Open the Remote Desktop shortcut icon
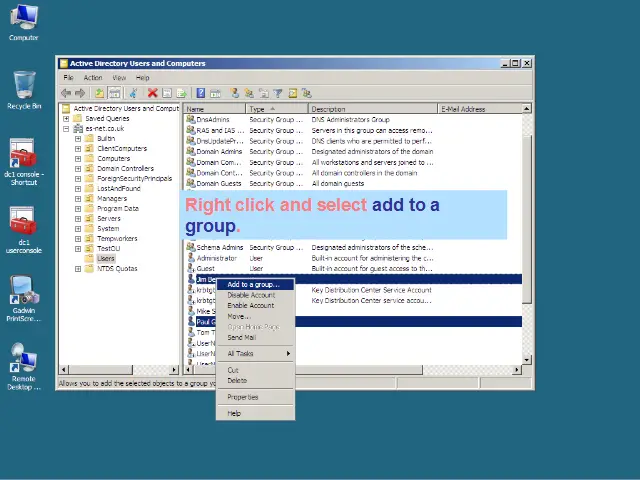Screen dimensions: 640x480 [x=23, y=362]
